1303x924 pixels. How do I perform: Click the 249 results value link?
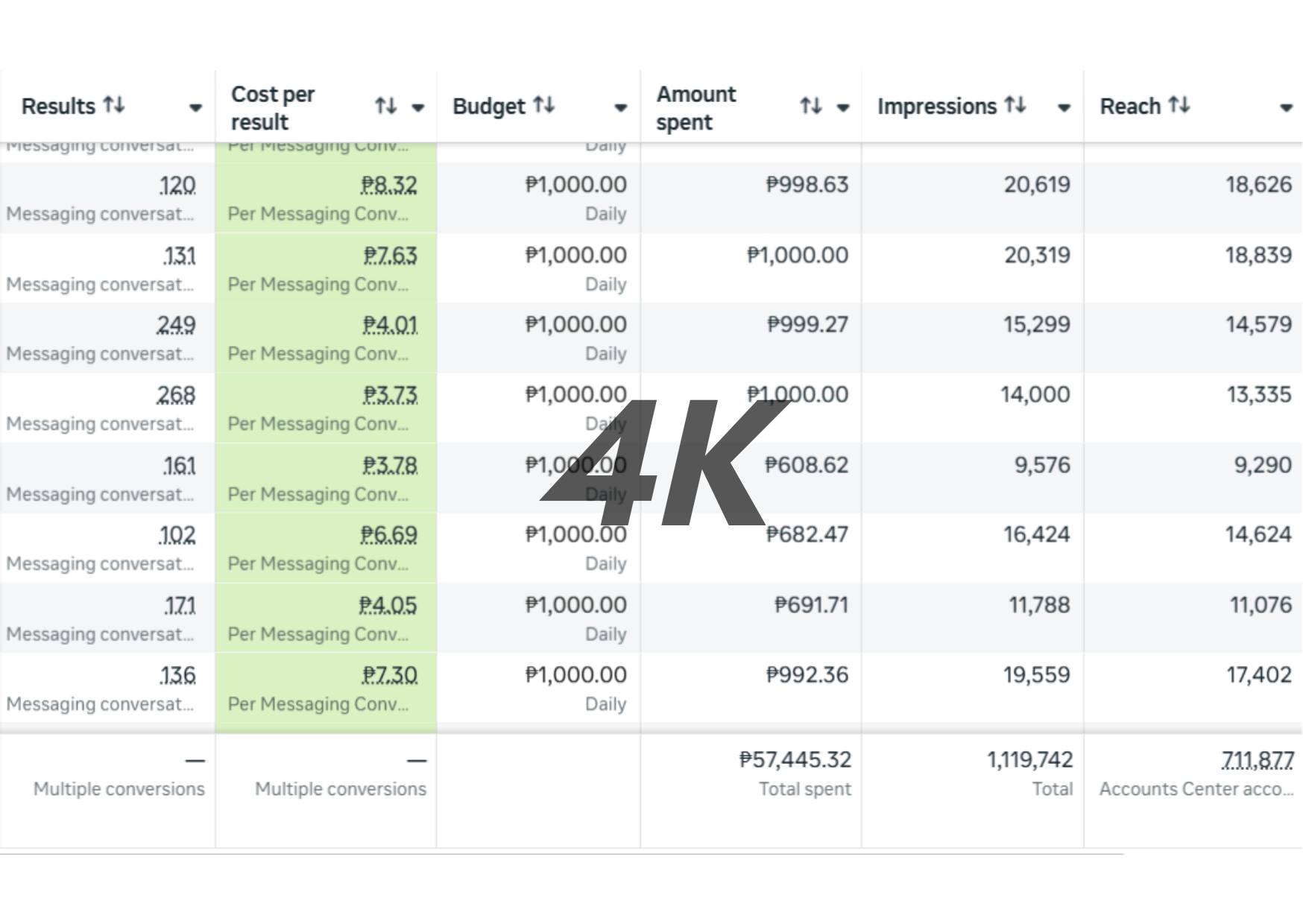point(176,325)
